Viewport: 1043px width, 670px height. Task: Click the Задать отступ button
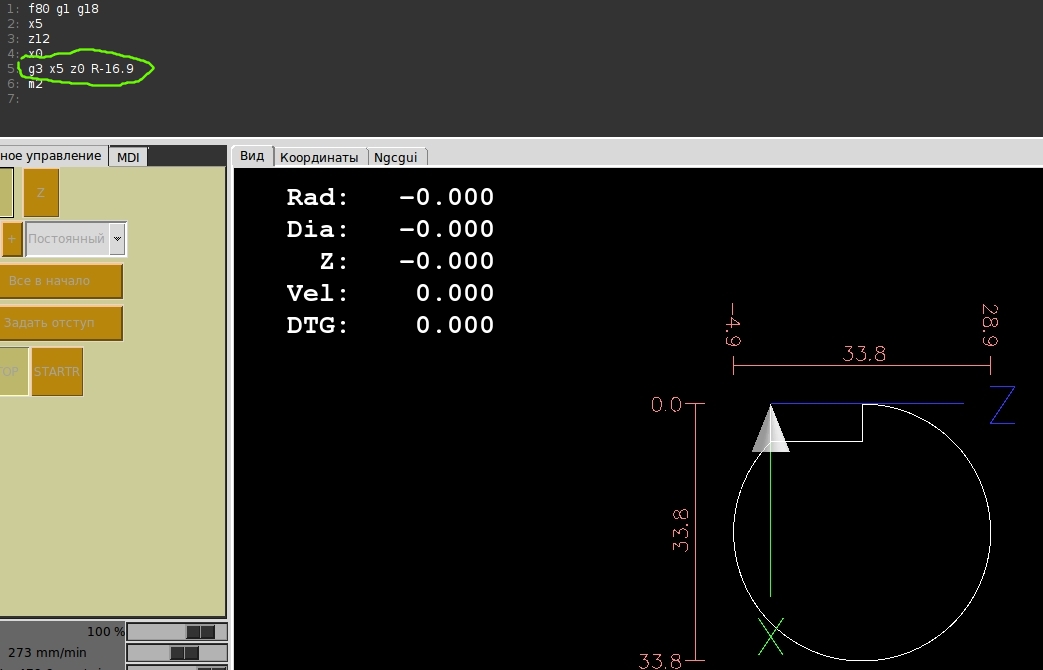(x=61, y=323)
